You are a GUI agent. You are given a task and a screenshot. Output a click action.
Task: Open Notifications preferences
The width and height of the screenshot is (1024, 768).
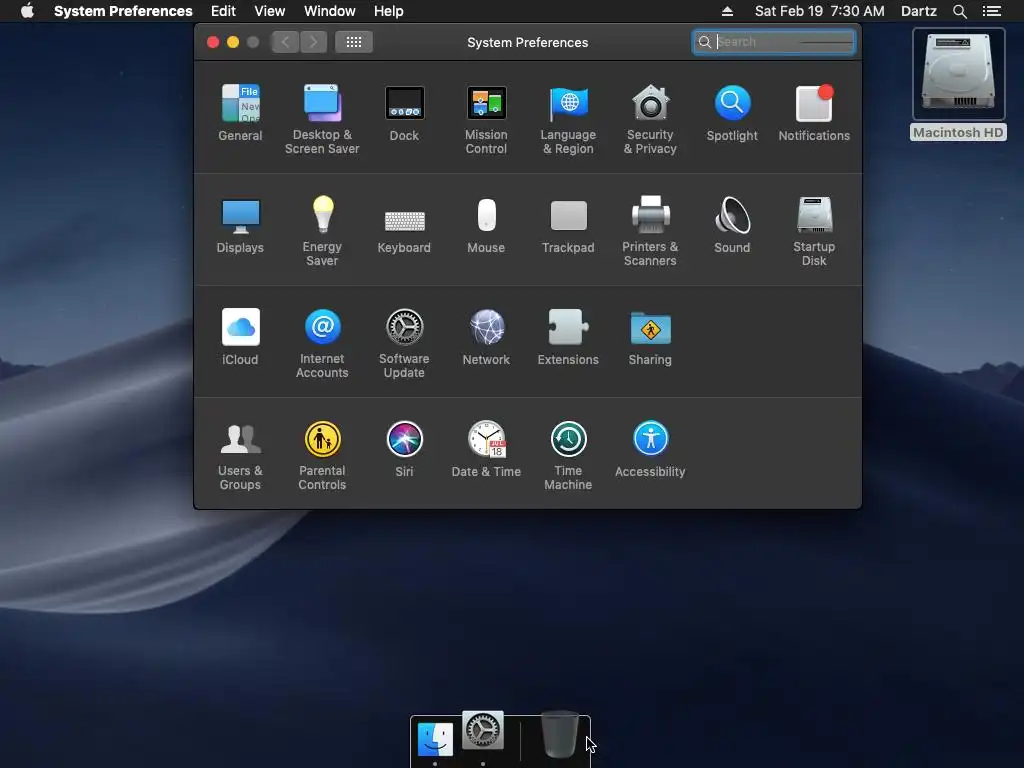point(814,113)
